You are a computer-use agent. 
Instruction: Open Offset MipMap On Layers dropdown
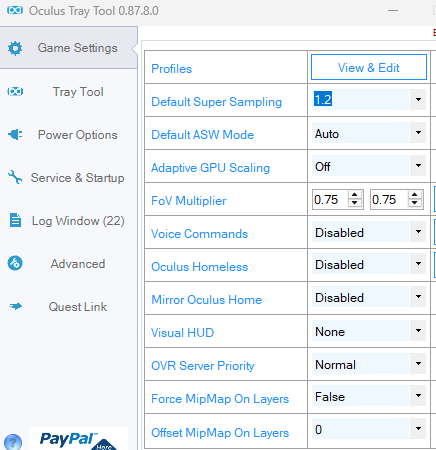[x=418, y=429]
